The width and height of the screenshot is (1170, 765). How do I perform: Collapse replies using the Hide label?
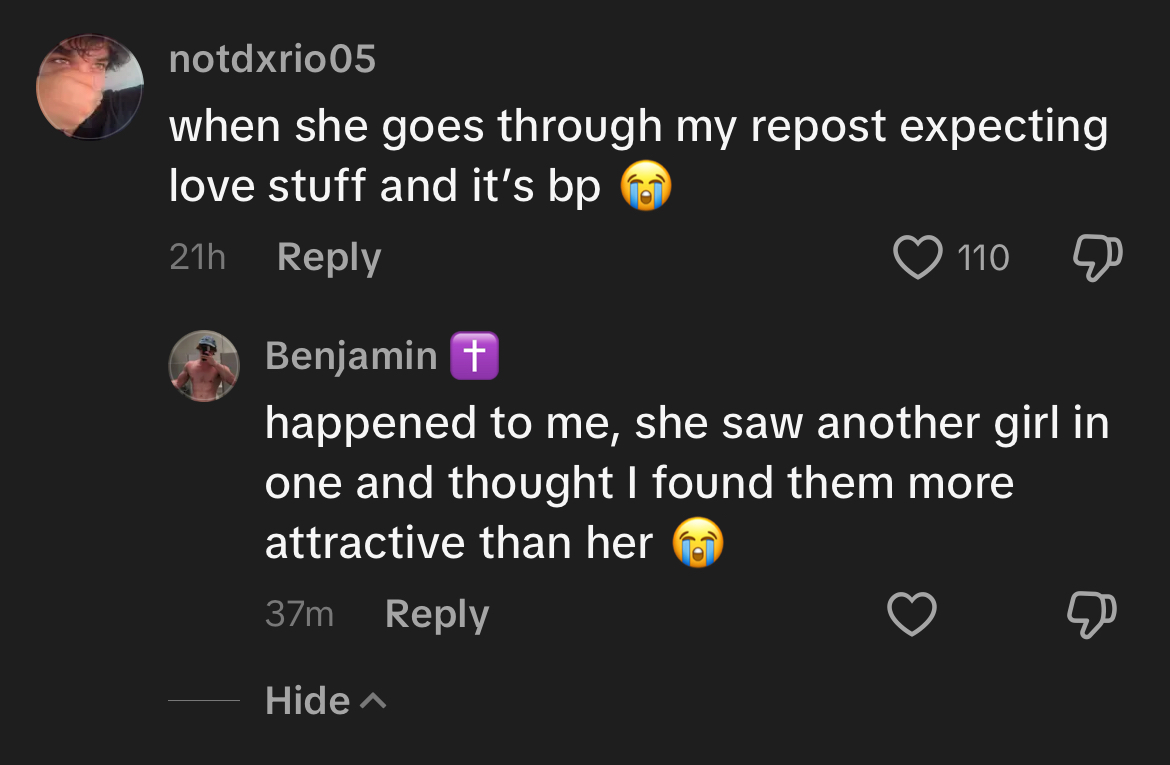307,701
